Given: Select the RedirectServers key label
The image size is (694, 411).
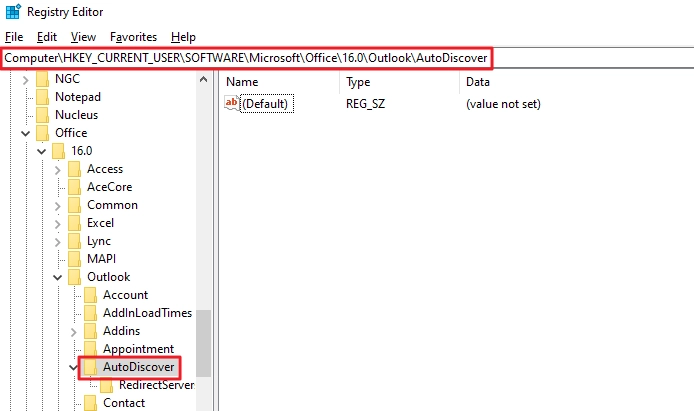Looking at the screenshot, I should pos(157,385).
